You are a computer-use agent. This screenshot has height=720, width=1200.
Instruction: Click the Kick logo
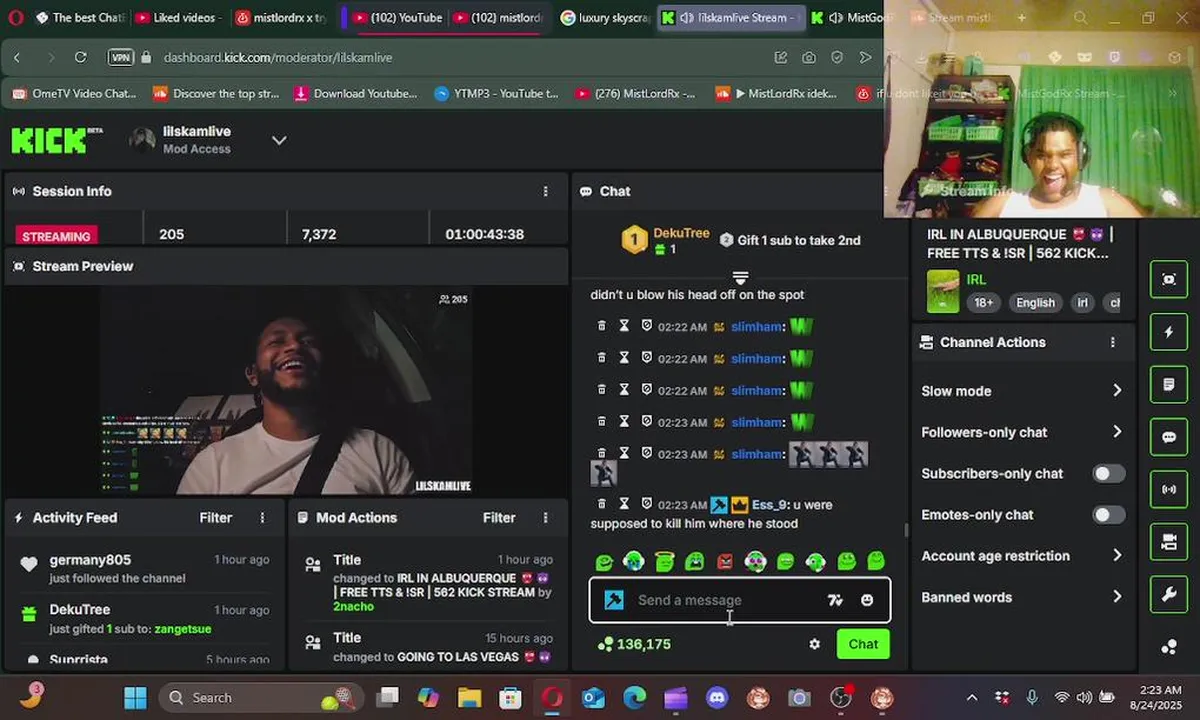[x=56, y=139]
